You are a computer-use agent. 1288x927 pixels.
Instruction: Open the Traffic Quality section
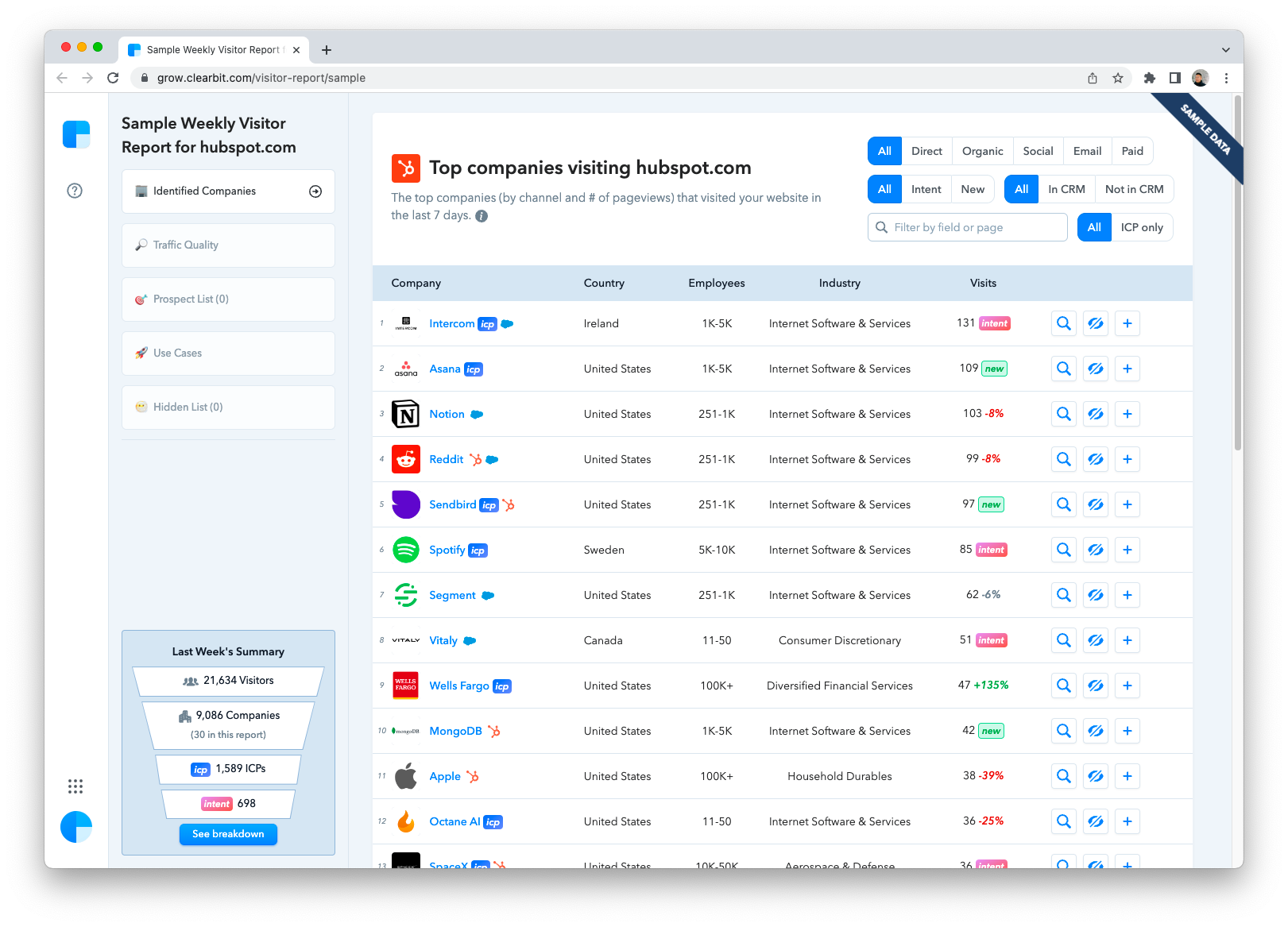[x=228, y=245]
